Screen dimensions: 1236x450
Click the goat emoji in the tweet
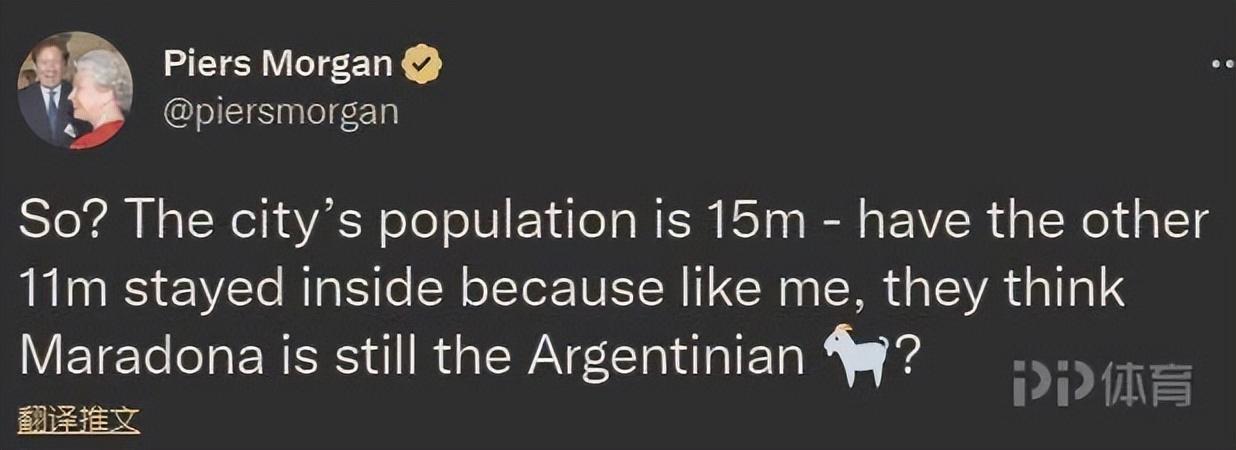(x=854, y=358)
